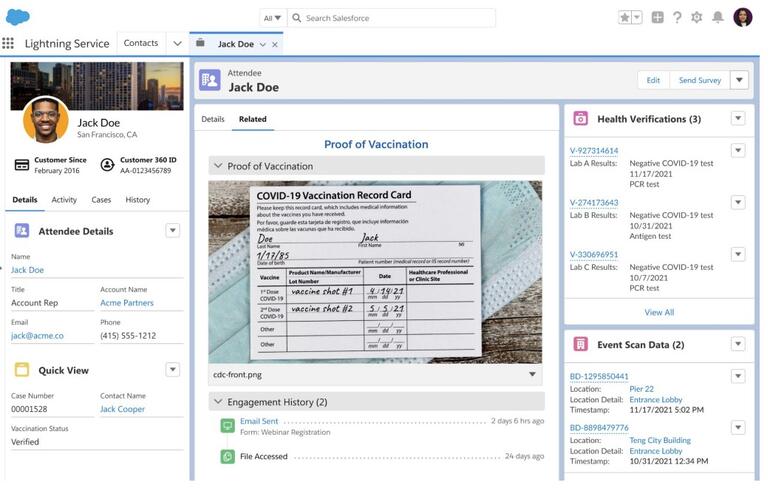
Task: Open the App Launcher grid icon
Action: 8,43
